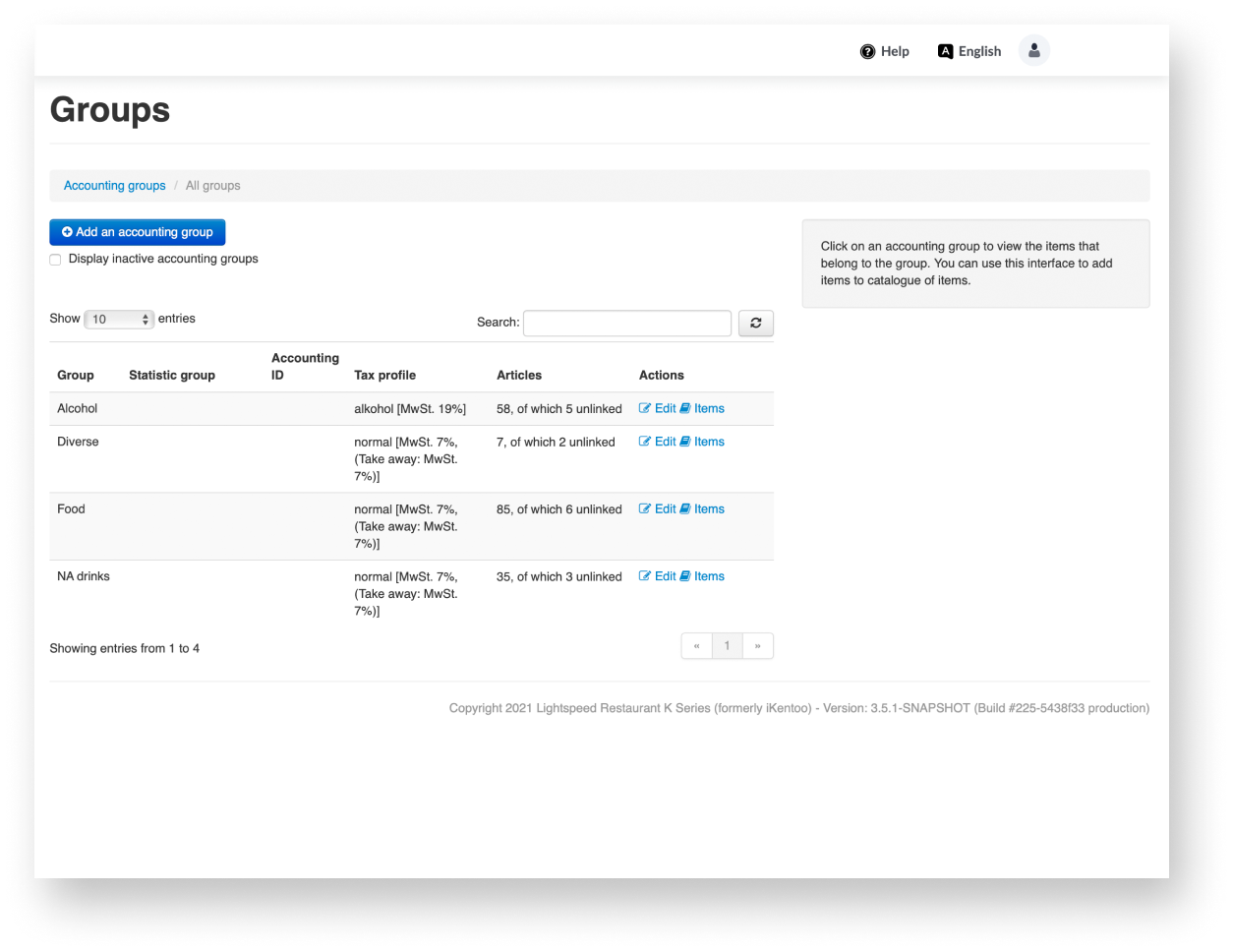Edit the NA drinks group
This screenshot has width=1233, height=952.
pos(658,576)
